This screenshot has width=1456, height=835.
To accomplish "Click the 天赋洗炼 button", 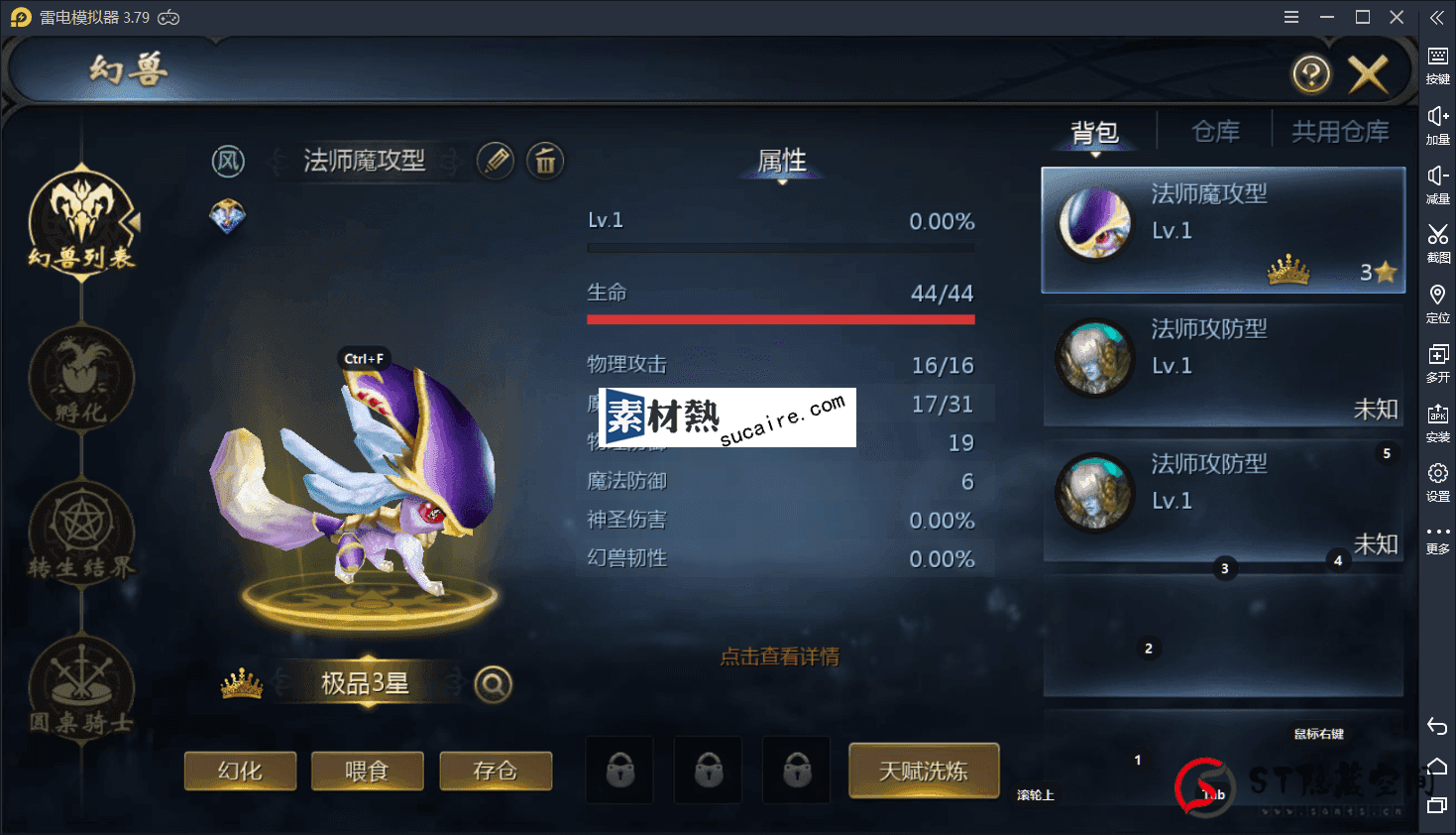I will pos(924,771).
